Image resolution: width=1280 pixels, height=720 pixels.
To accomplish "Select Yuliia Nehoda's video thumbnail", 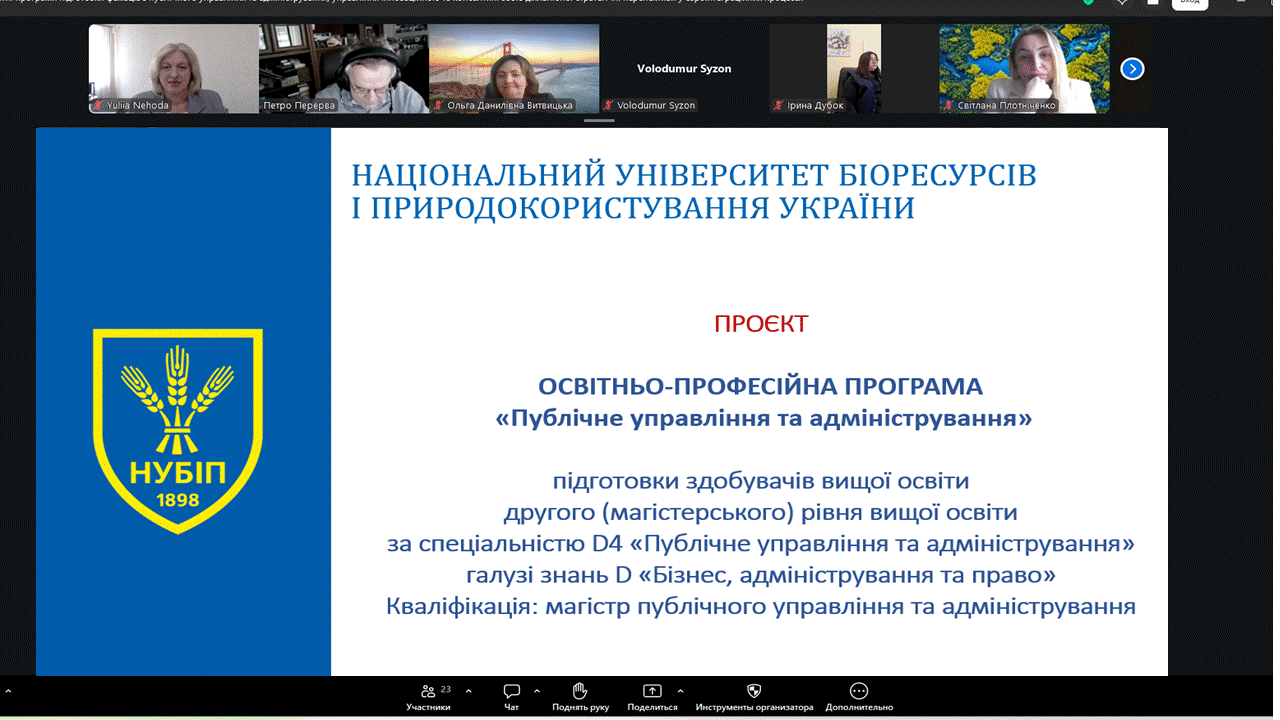I will tap(173, 68).
